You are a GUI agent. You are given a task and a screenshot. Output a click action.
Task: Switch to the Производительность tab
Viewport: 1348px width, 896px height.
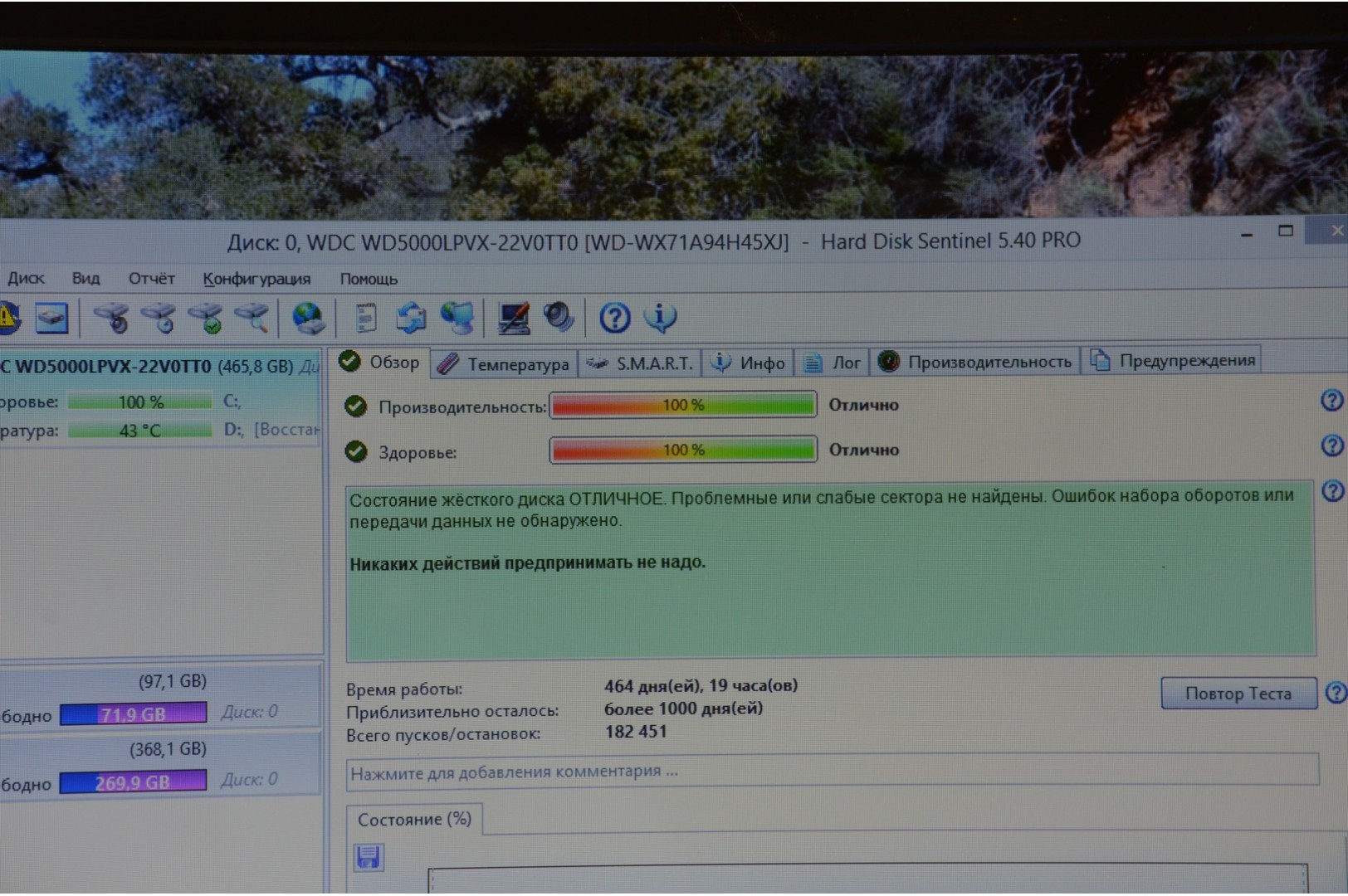(x=974, y=362)
